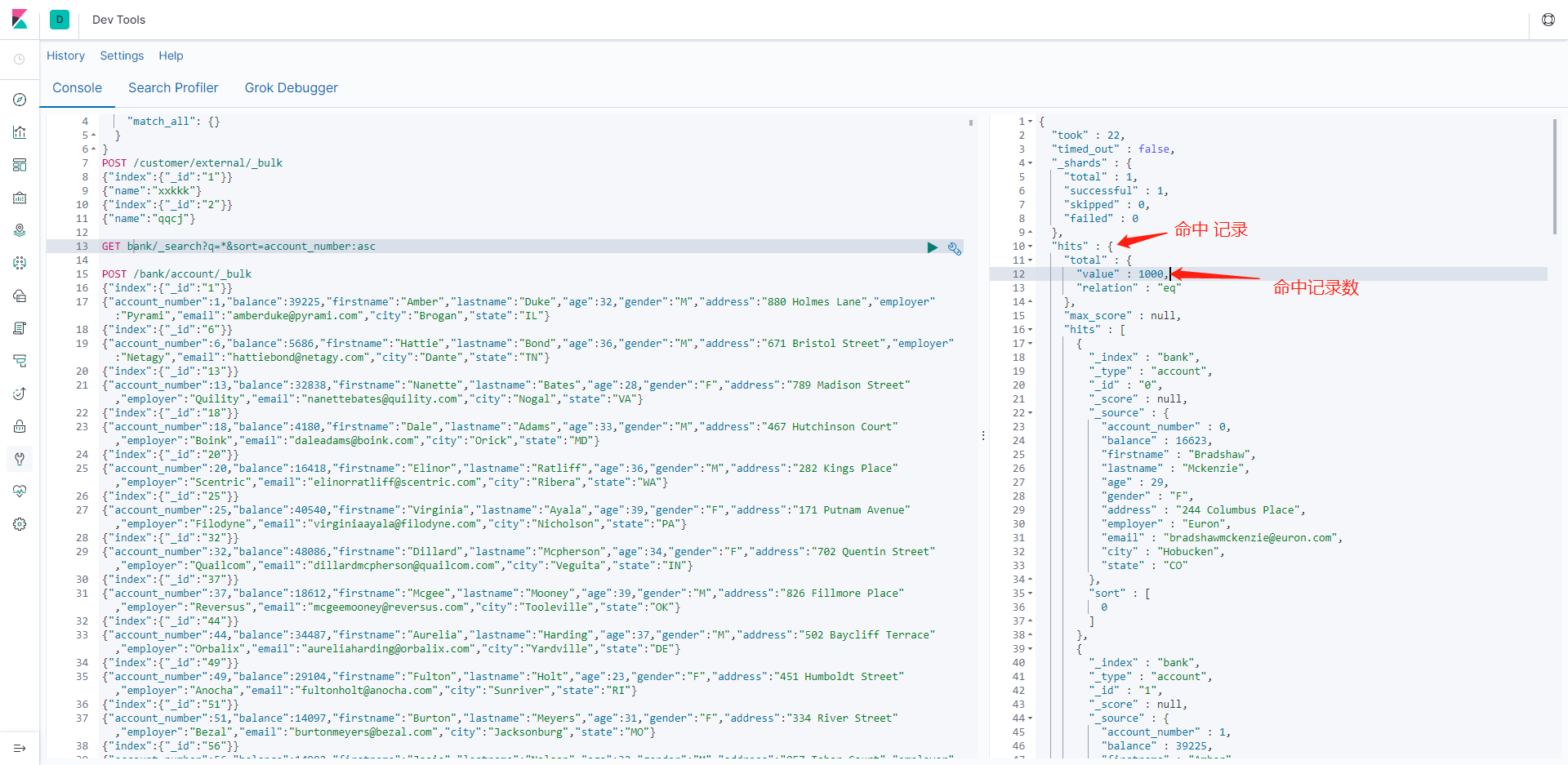This screenshot has width=1568, height=765.
Task: Collapse the first hit object at line 17
Action: (1031, 344)
